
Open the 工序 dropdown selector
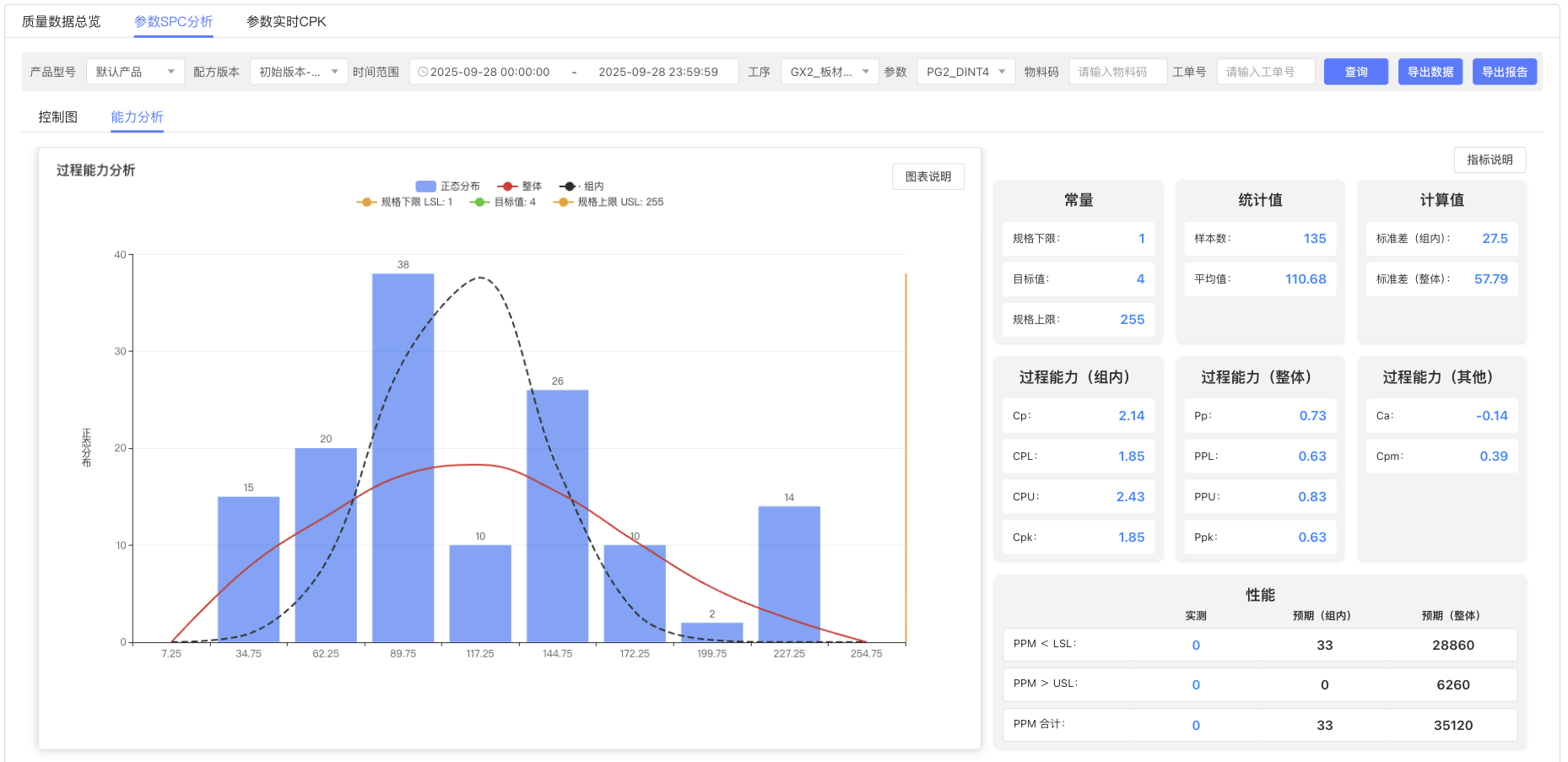pos(829,73)
